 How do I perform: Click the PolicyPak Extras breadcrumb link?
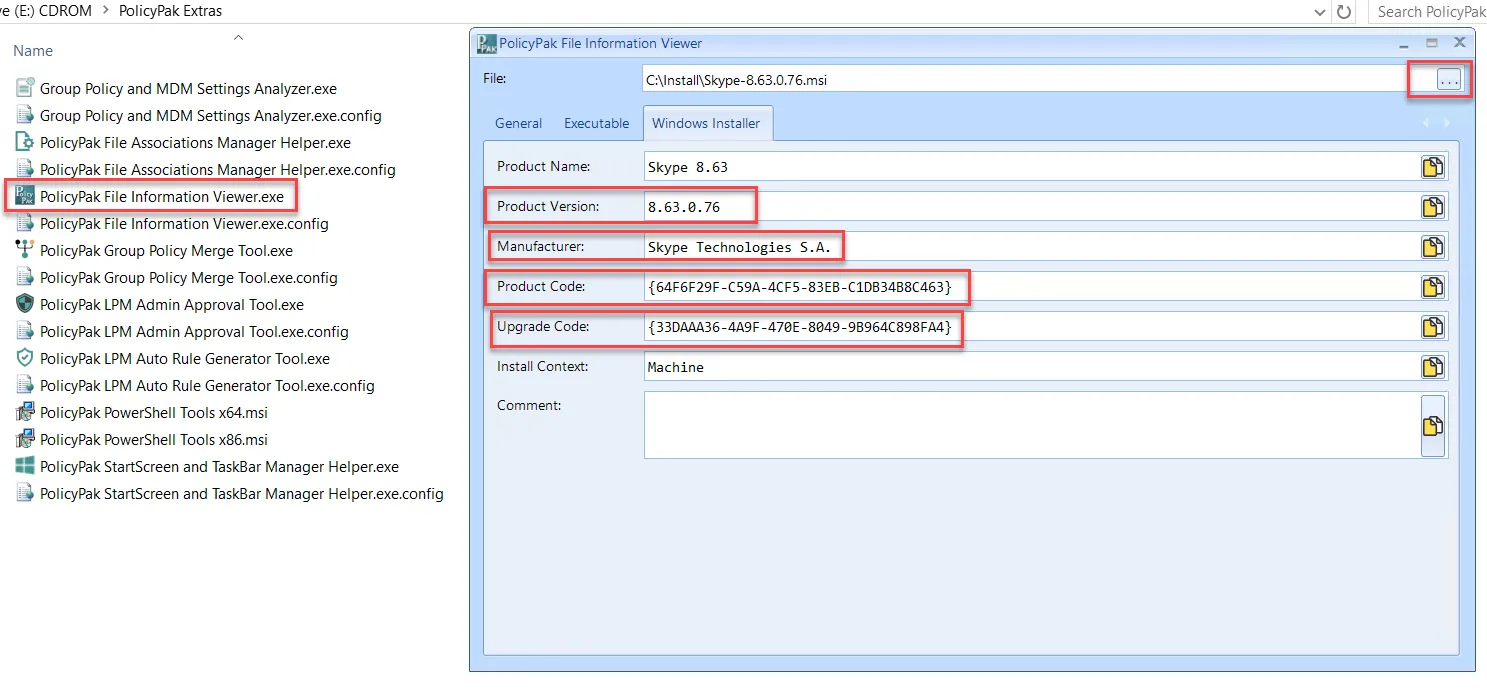coord(172,11)
